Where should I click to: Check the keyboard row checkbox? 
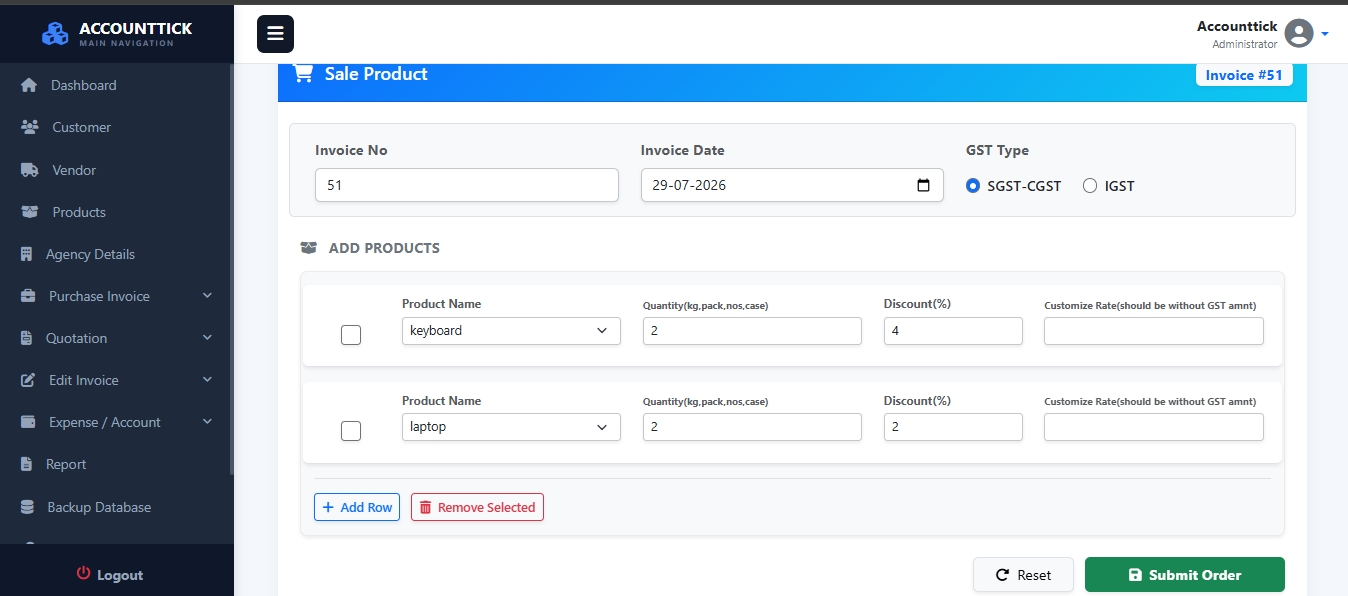pos(351,335)
